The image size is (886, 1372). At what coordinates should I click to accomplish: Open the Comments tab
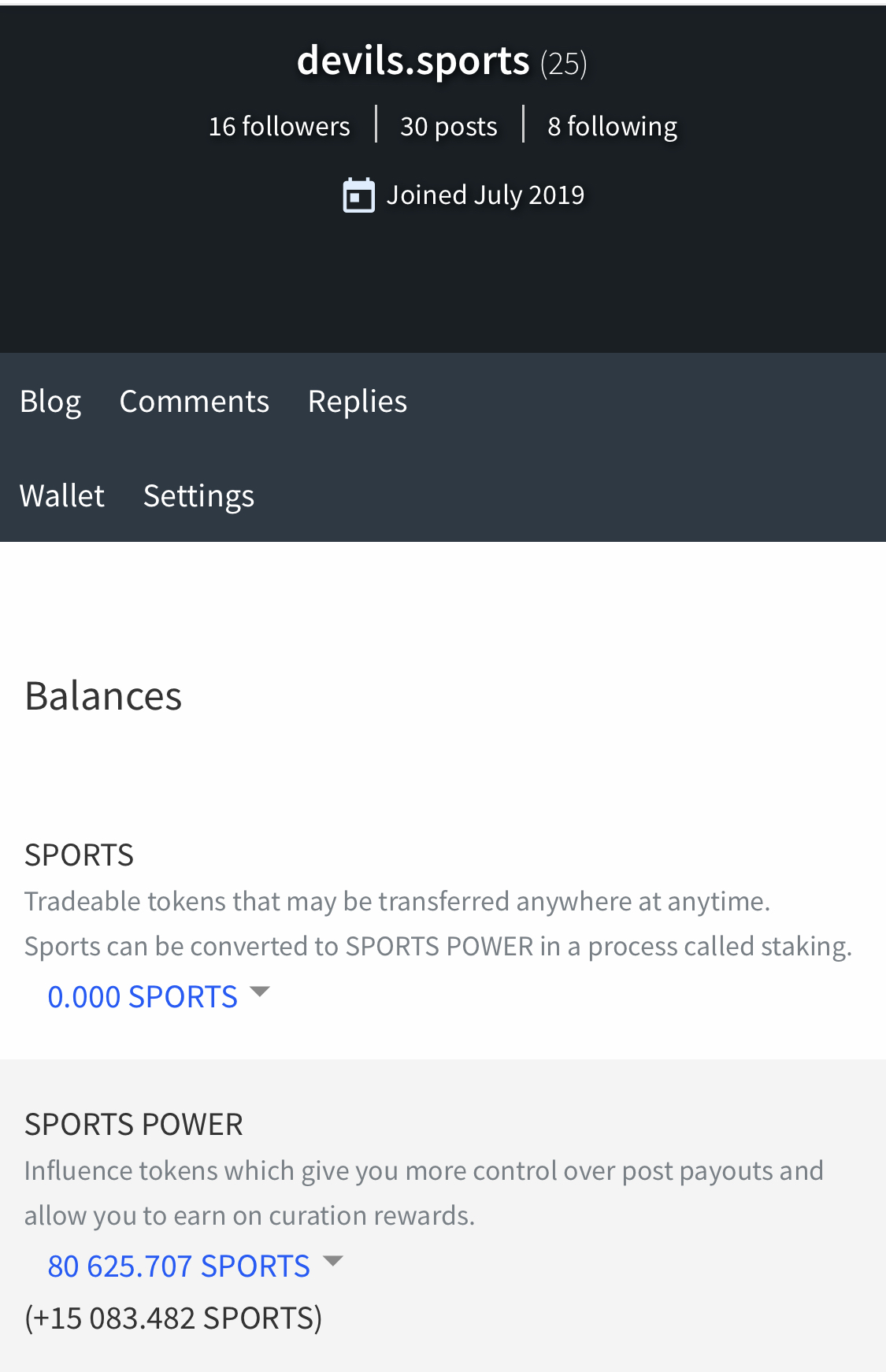point(195,402)
